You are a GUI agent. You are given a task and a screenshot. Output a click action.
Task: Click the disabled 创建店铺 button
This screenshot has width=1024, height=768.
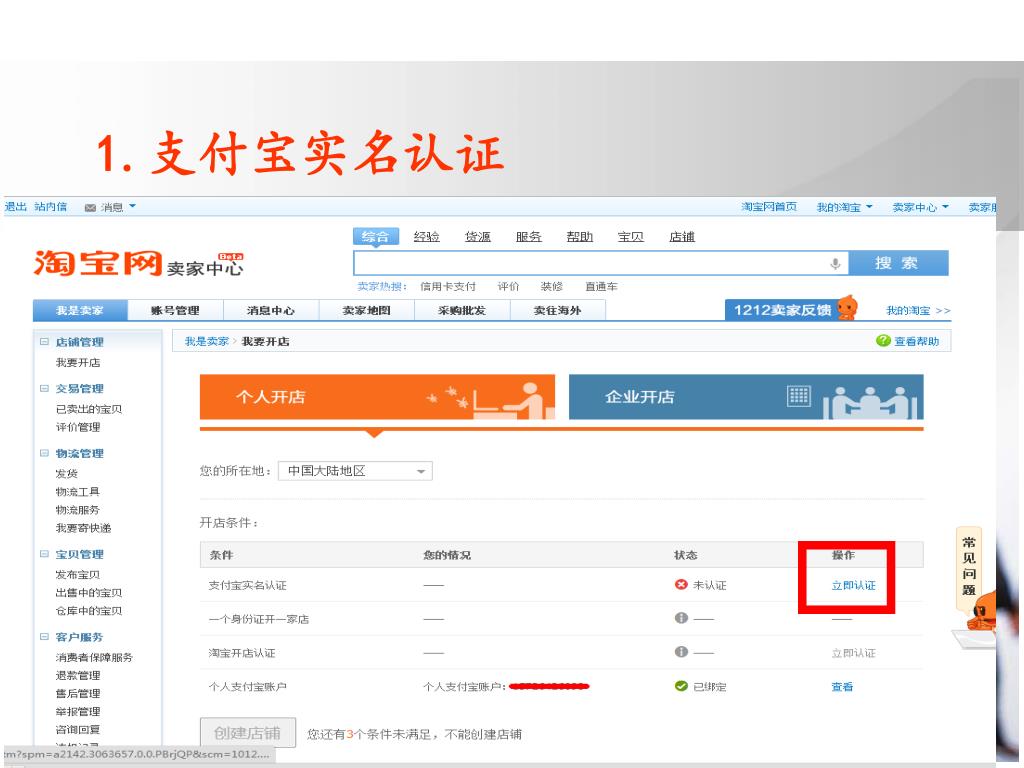(x=248, y=733)
